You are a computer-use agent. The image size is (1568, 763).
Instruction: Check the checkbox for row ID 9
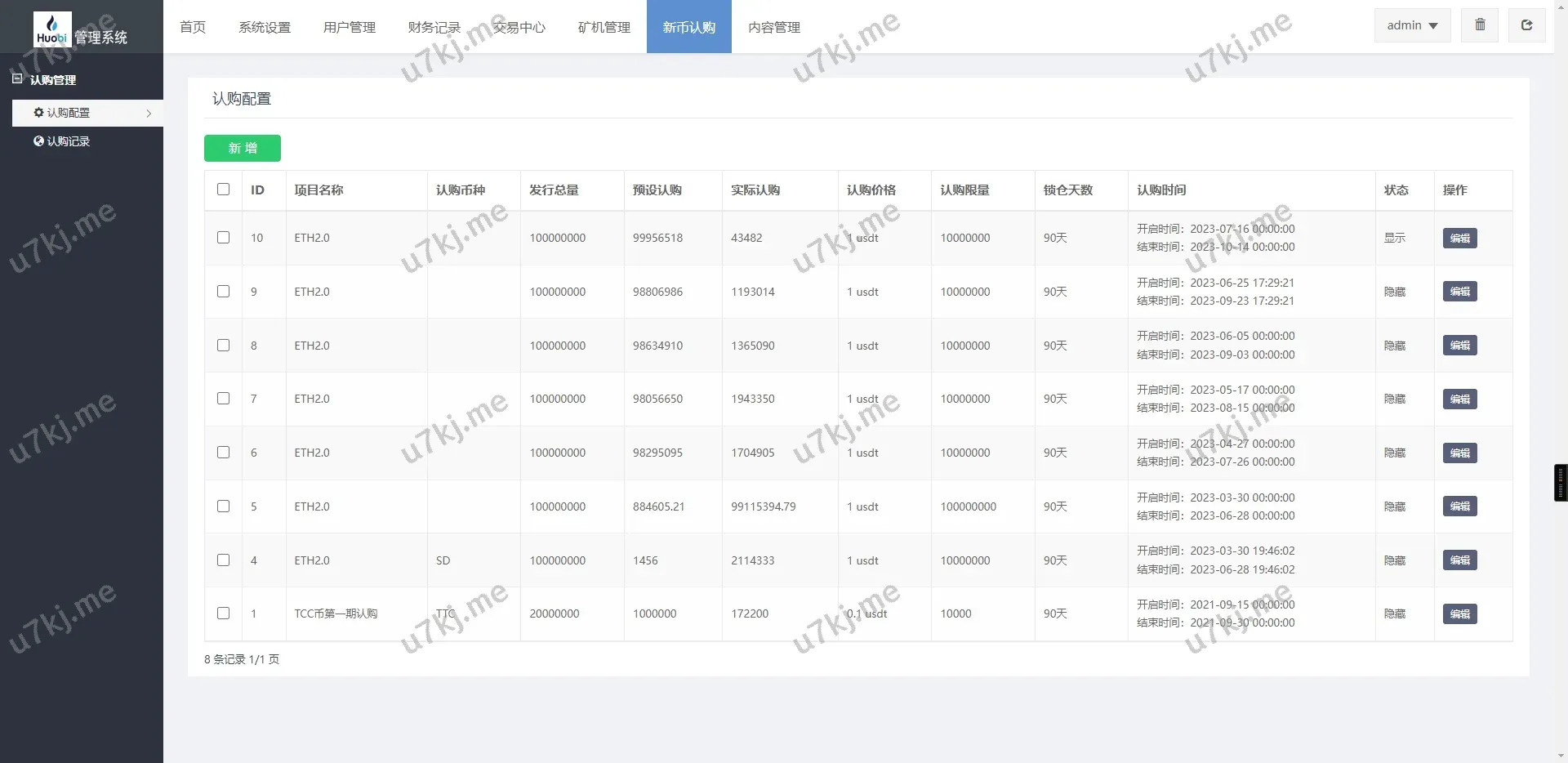[223, 292]
